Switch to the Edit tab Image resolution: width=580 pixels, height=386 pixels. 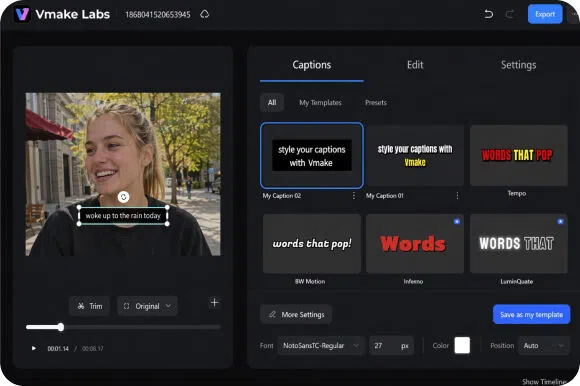[415, 65]
